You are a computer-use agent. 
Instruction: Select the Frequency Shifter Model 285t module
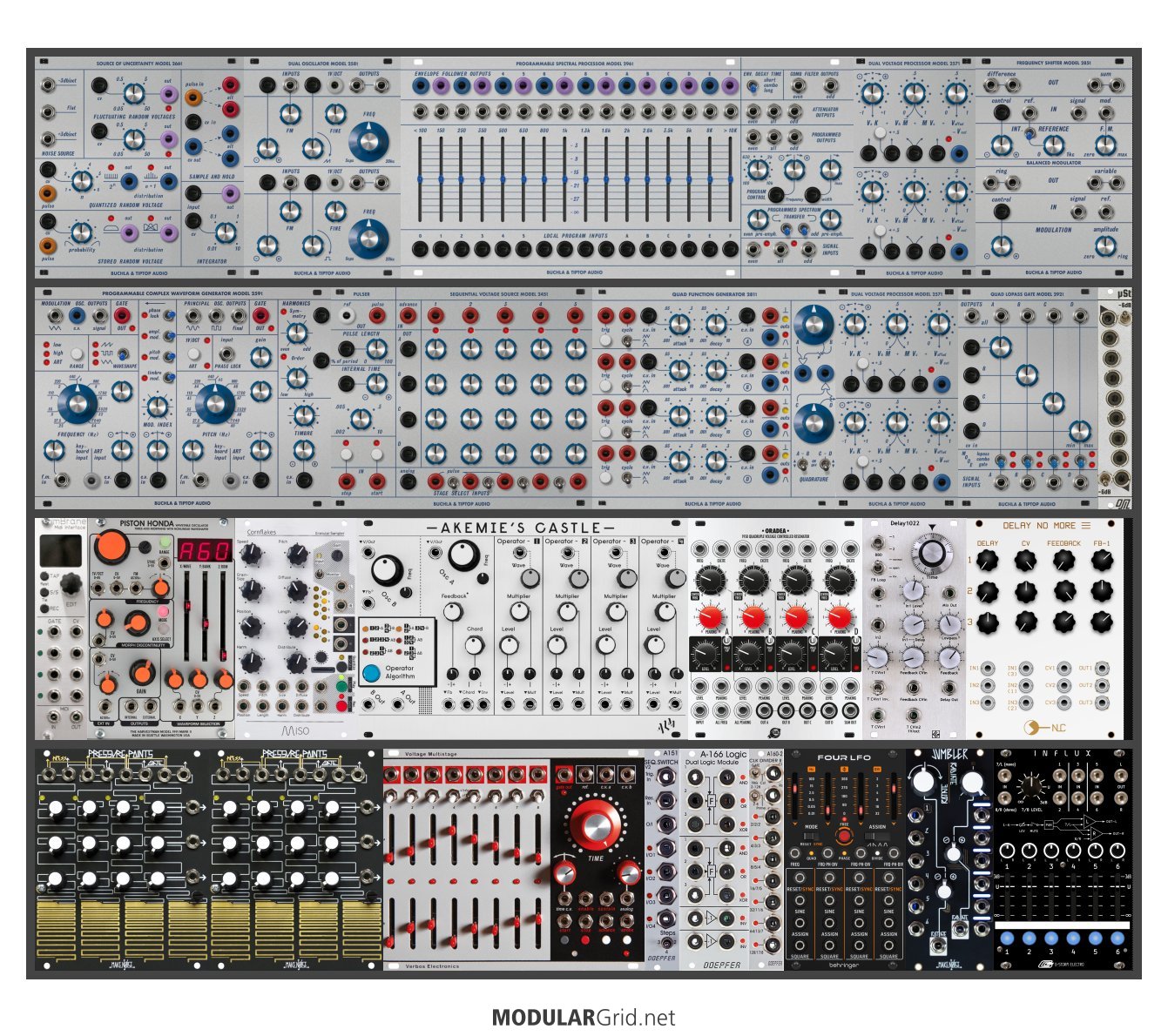point(1053,168)
